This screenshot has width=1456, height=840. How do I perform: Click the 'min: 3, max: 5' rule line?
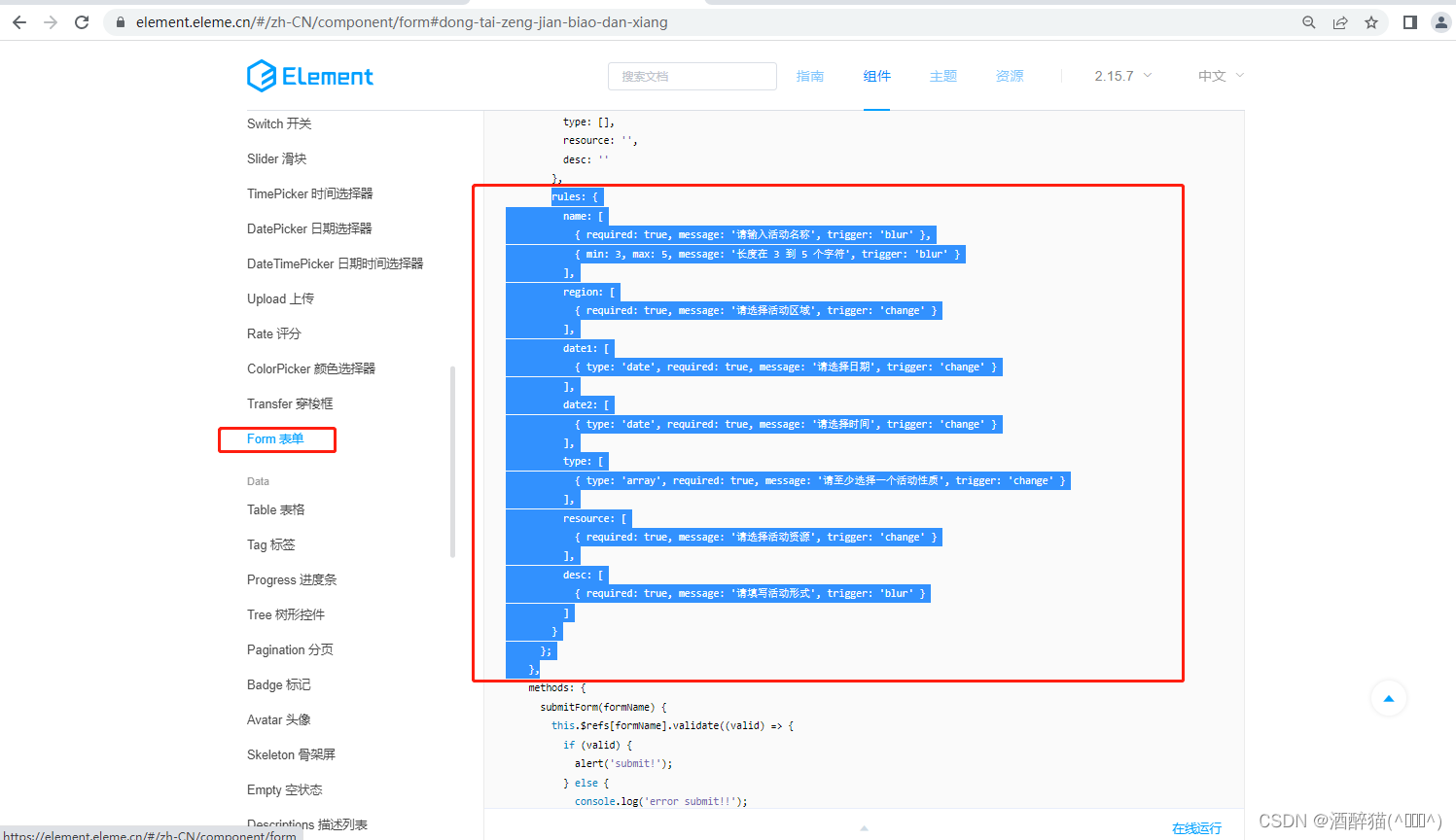(767, 254)
